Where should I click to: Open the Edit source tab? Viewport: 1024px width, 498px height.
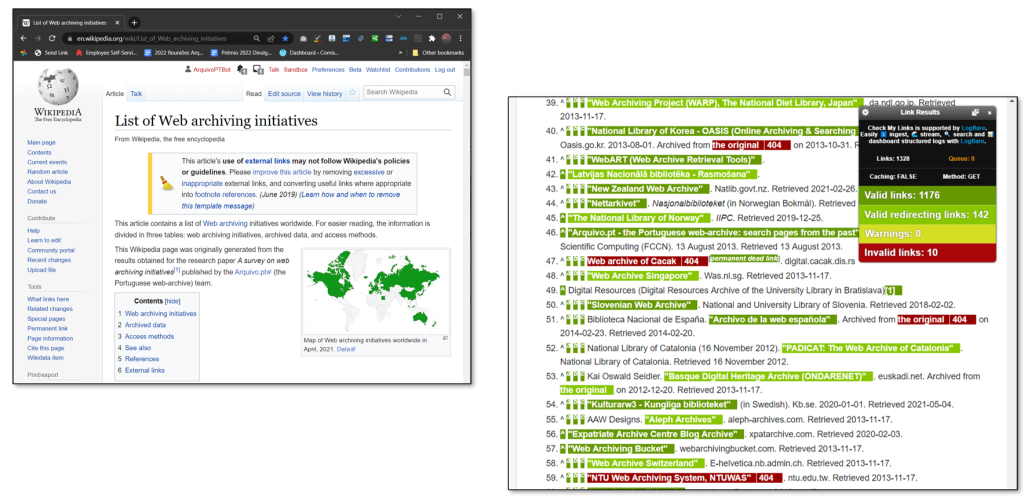[284, 93]
